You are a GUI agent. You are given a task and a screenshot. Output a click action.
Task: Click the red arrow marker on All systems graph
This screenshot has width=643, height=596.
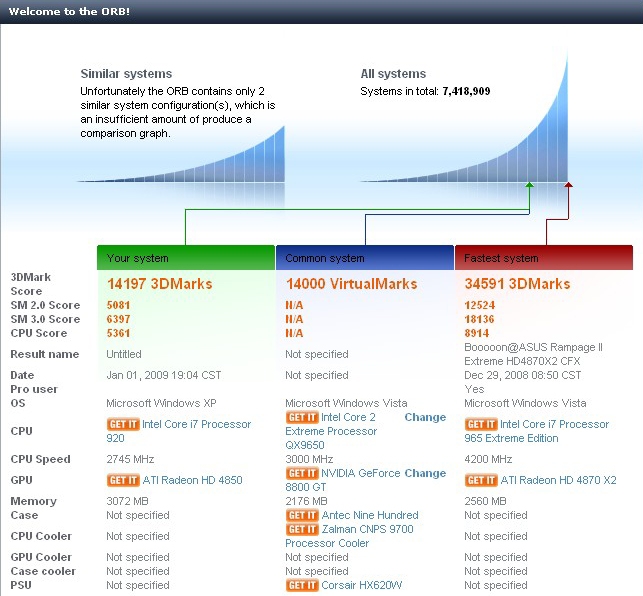pyautogui.click(x=568, y=185)
